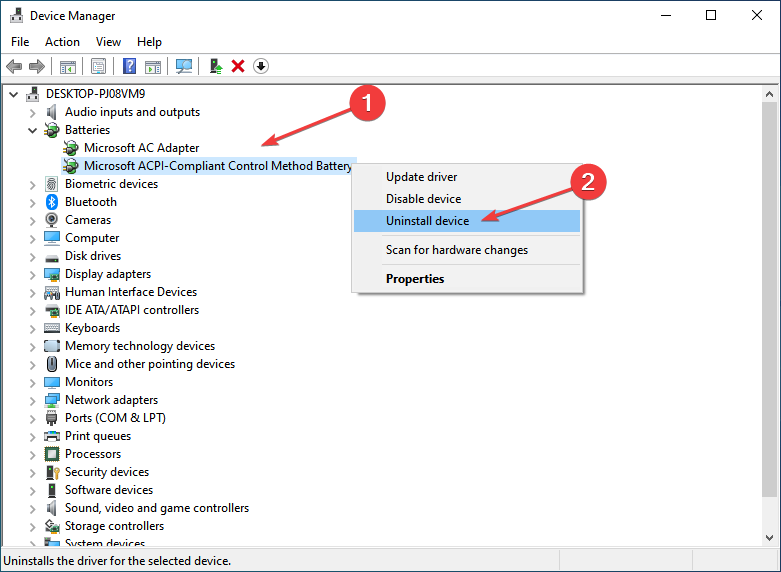Select the Display adapters label
The height and width of the screenshot is (572, 781).
click(108, 274)
